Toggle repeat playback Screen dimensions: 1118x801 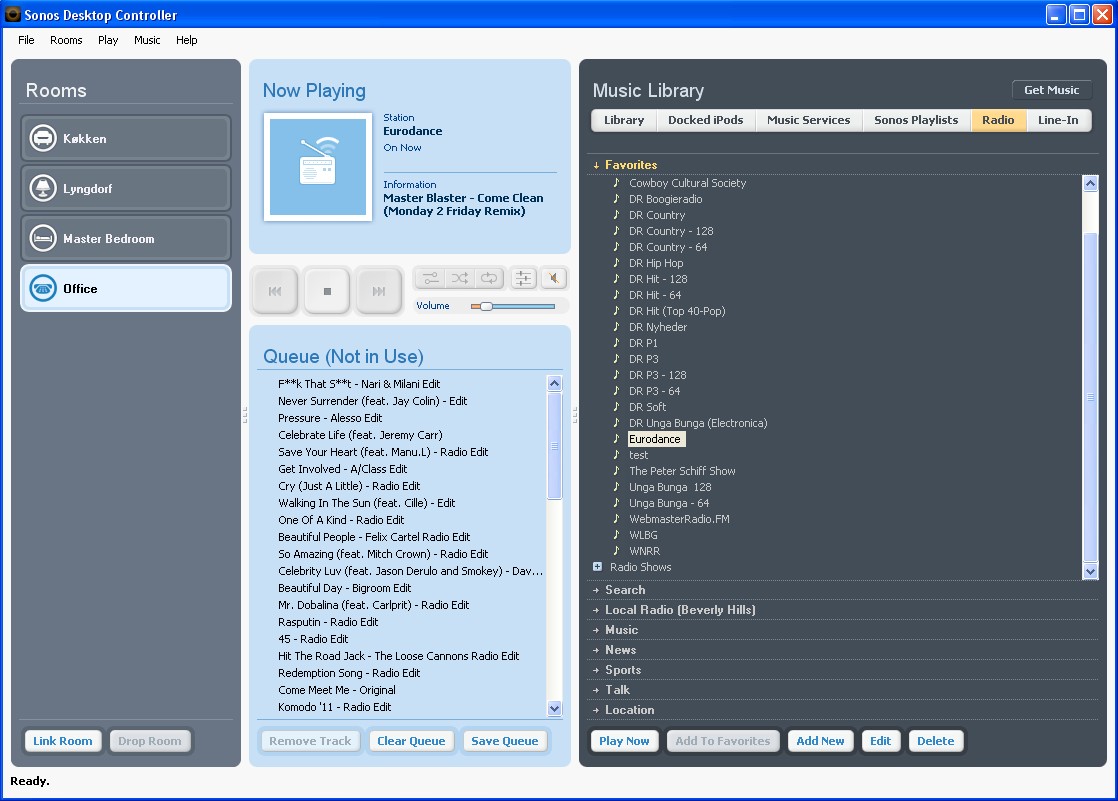[x=489, y=278]
